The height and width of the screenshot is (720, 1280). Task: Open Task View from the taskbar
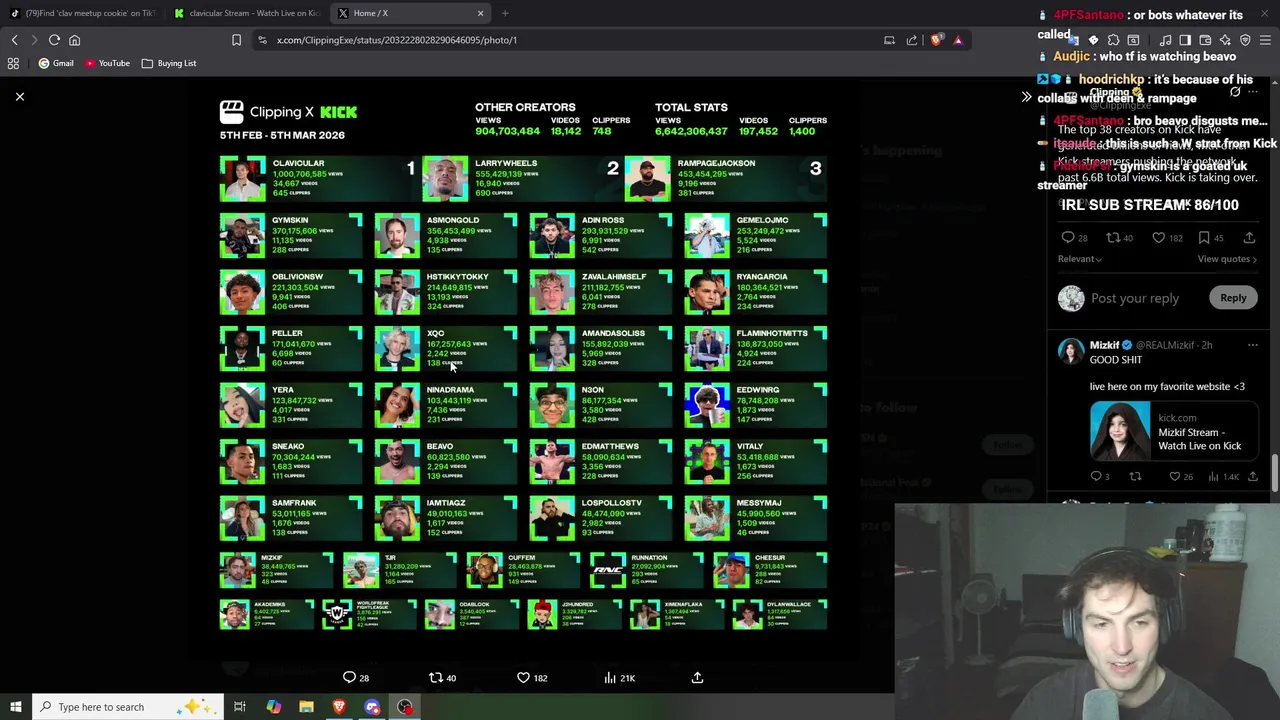click(240, 707)
